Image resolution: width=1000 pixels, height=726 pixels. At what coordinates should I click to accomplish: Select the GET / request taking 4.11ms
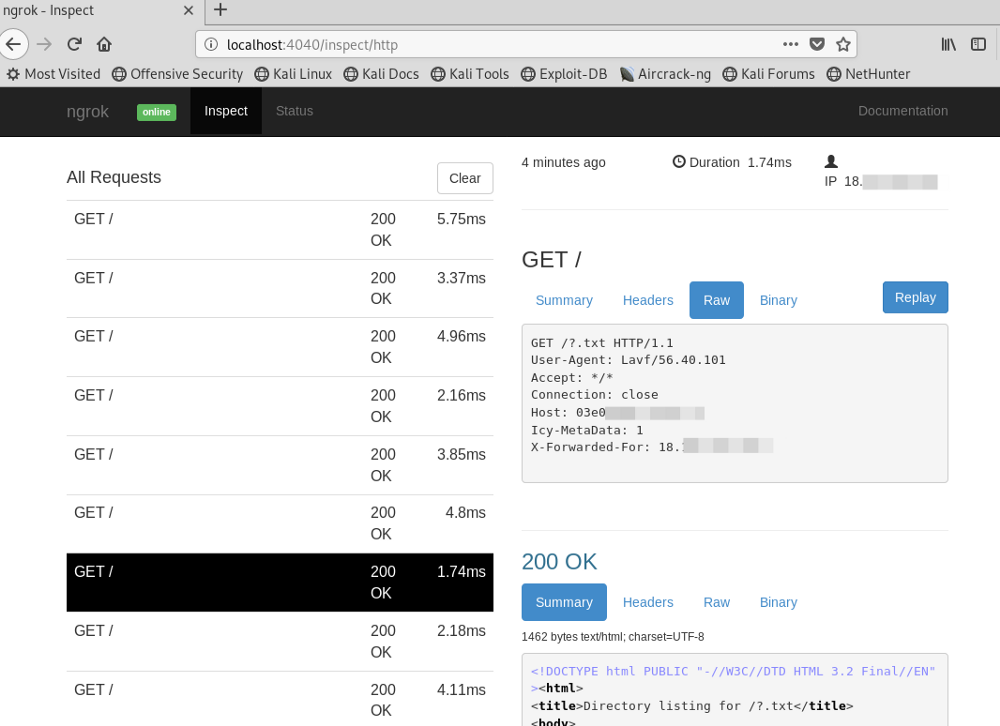pos(280,699)
